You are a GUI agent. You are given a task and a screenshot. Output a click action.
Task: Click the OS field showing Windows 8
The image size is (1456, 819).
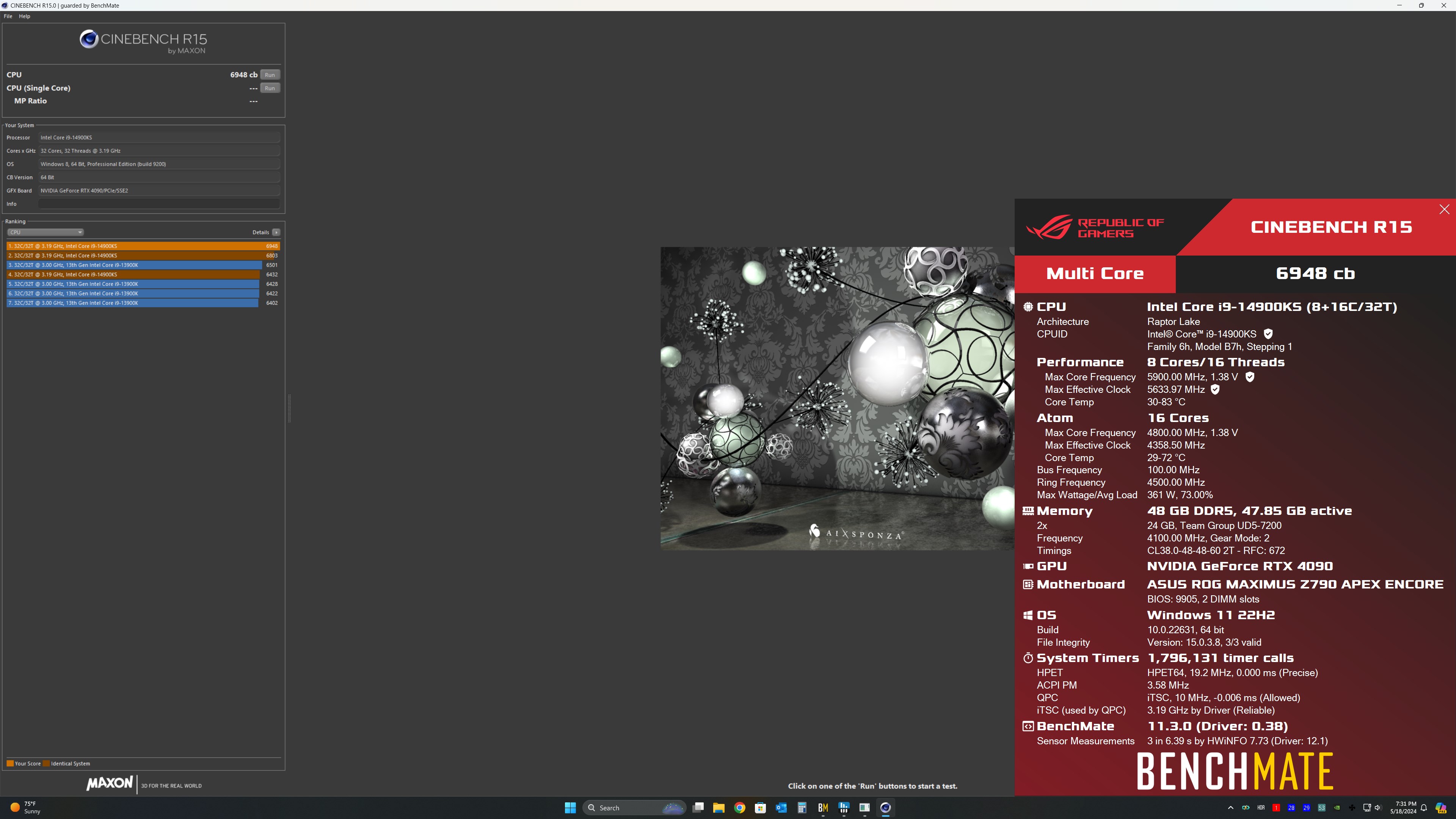coord(159,164)
